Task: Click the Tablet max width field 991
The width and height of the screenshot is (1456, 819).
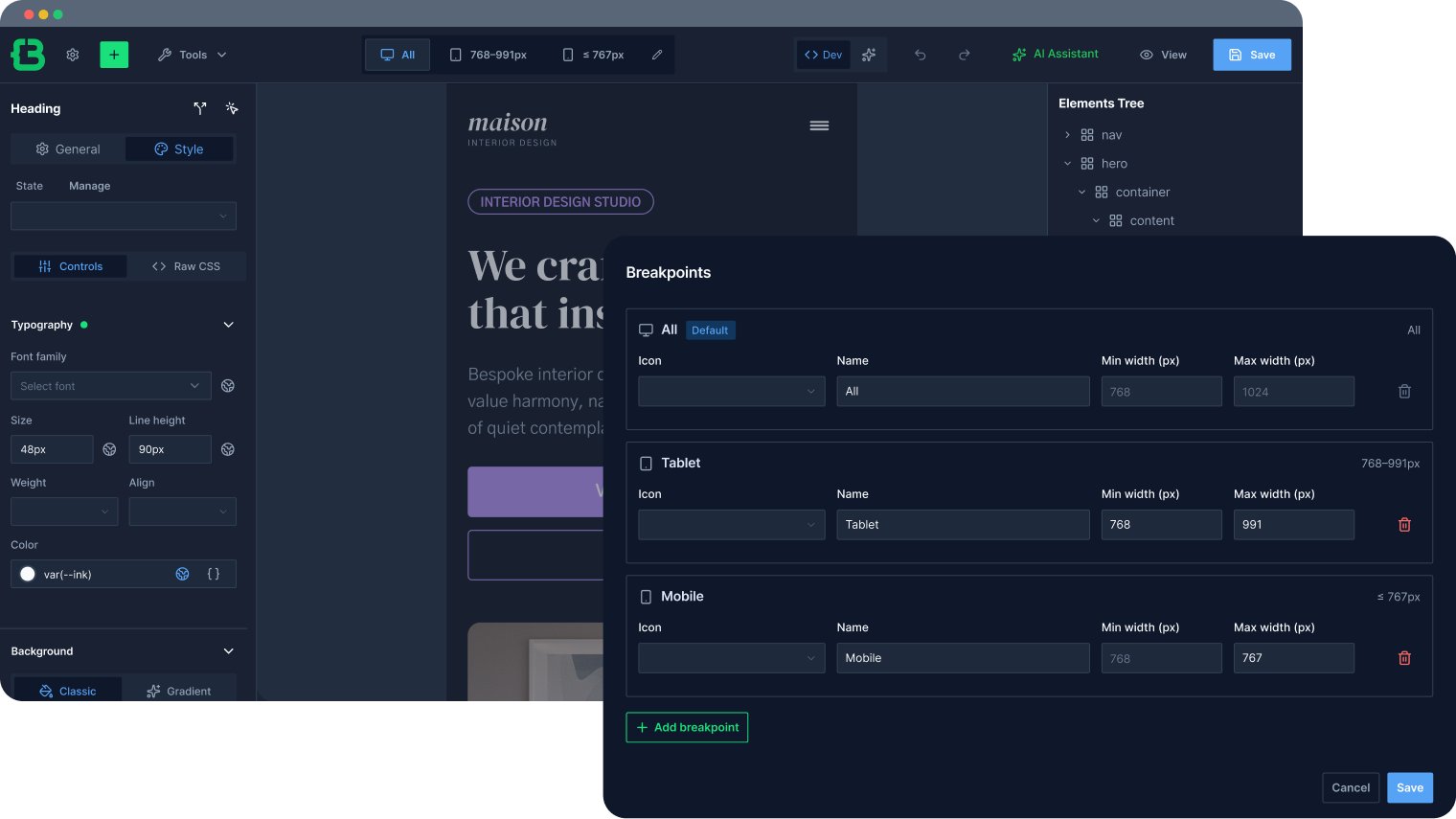Action: pos(1293,525)
